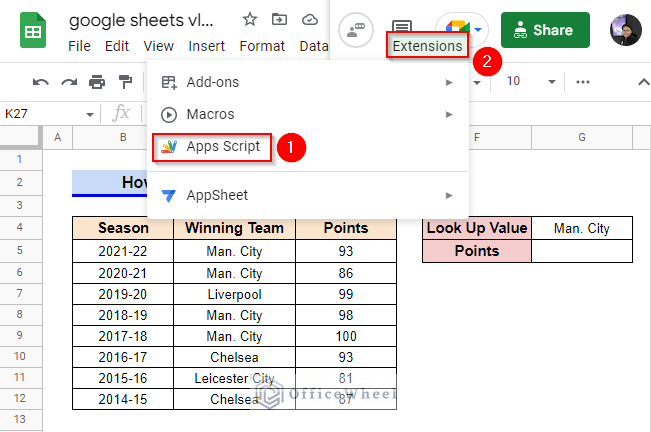Click the Macros play icon
651x432 pixels.
tap(169, 115)
